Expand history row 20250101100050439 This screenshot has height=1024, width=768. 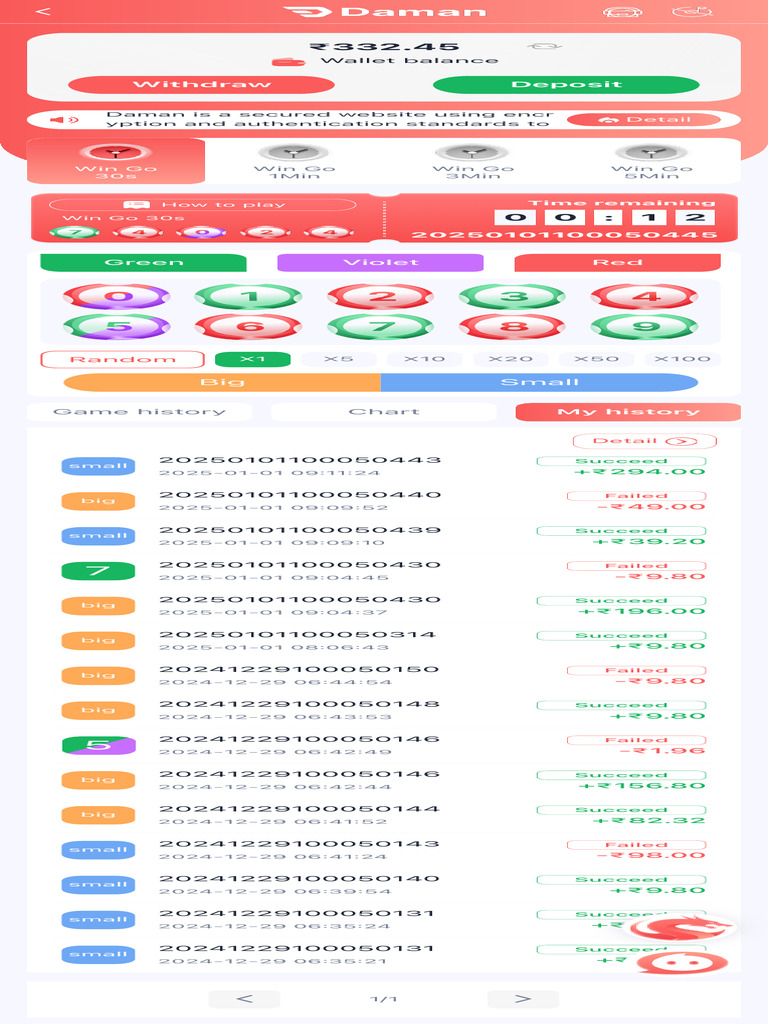pos(384,536)
